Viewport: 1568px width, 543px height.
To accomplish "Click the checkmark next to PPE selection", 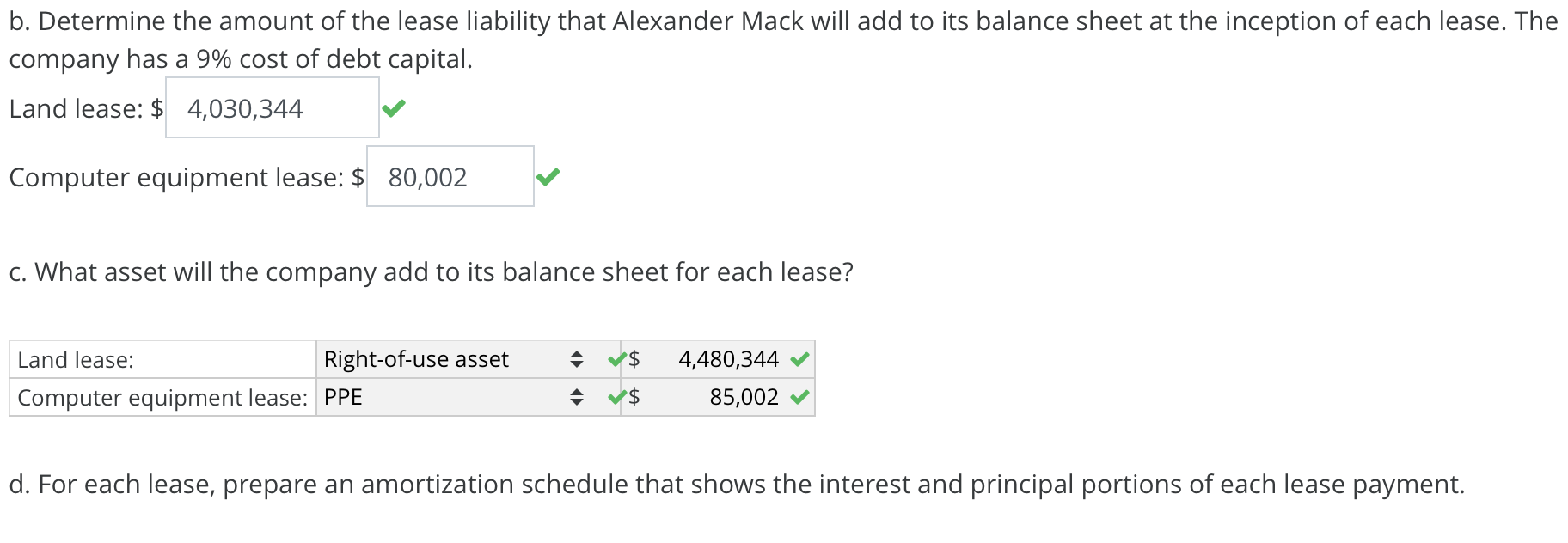I will [x=615, y=397].
